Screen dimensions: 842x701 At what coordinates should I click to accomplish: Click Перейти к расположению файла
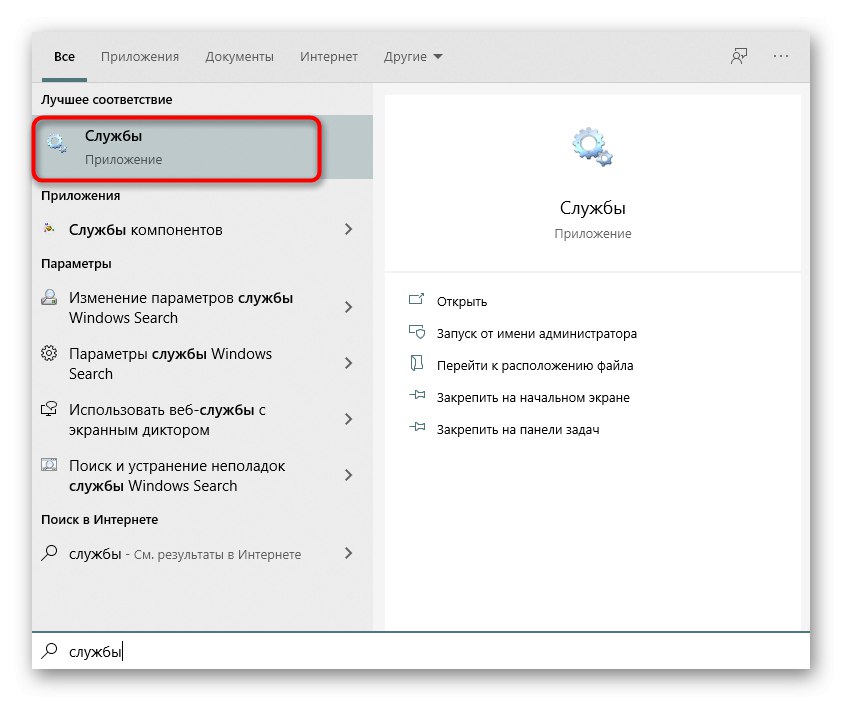[537, 365]
